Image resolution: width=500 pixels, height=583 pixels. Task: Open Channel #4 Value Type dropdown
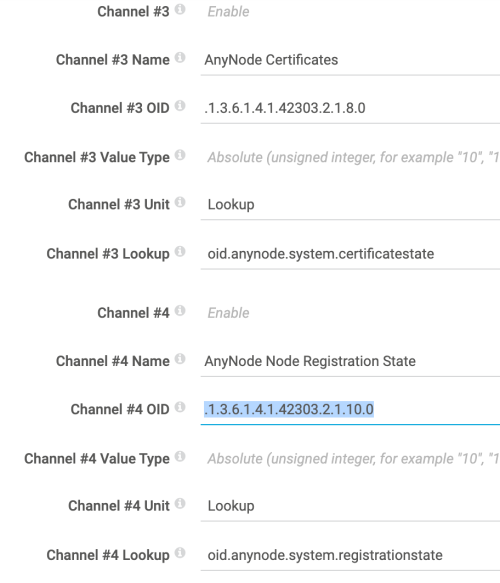pos(350,458)
